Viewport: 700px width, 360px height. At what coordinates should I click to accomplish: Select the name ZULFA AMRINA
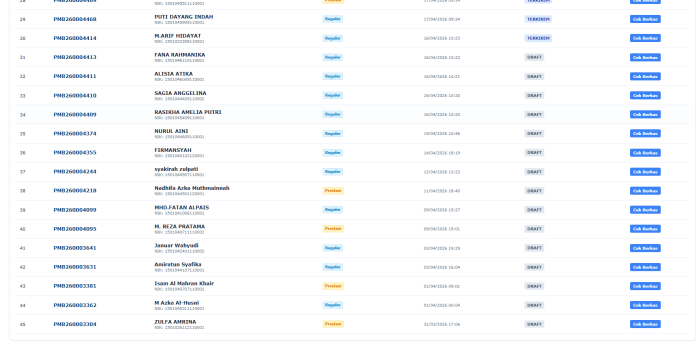(175, 322)
